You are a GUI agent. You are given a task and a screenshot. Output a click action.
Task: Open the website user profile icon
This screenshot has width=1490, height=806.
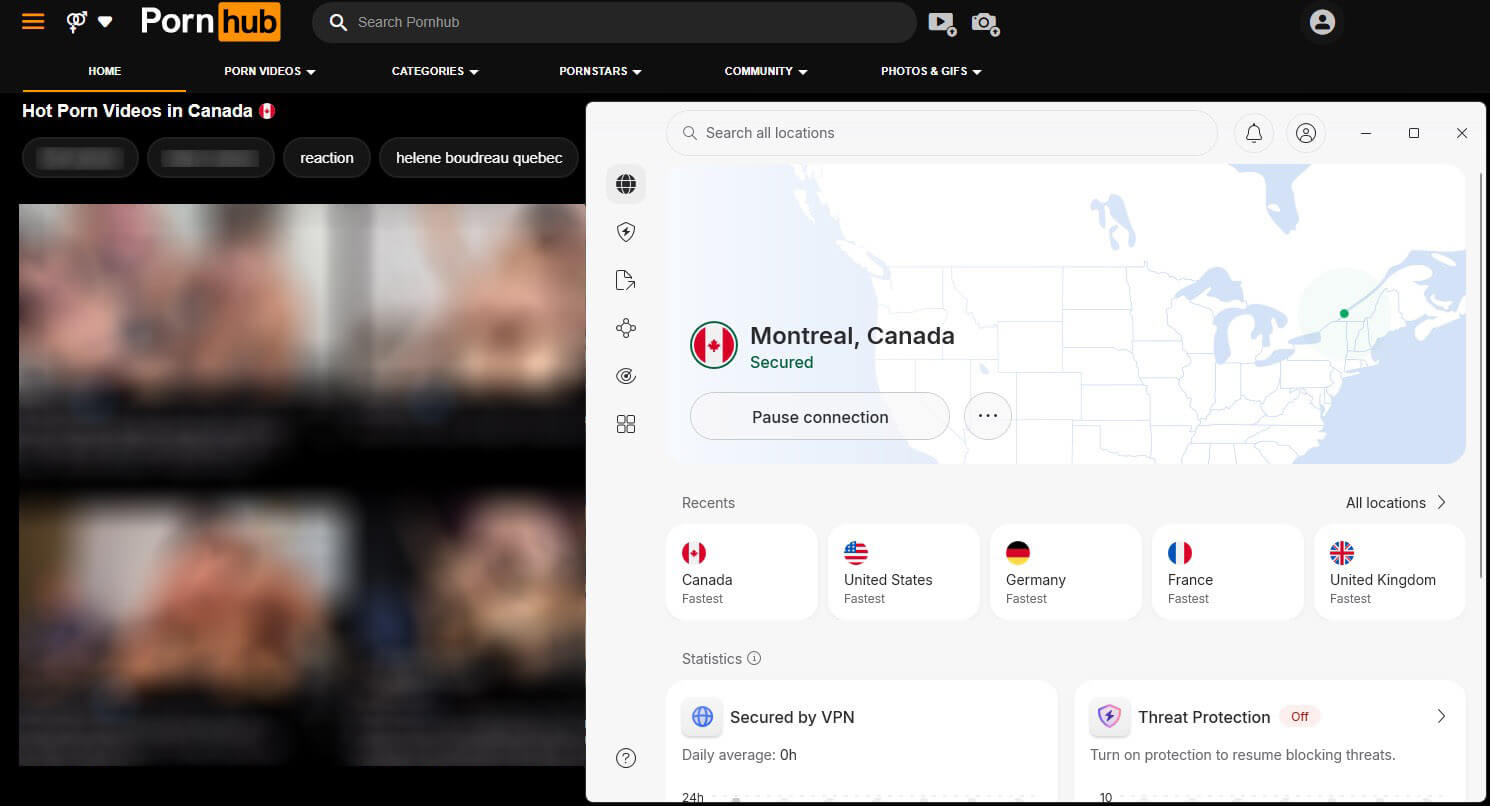[1322, 22]
